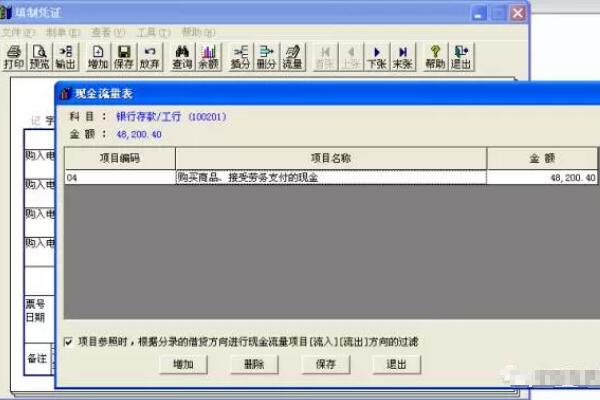Open 预览 (Preview) from the toolbar
The height and width of the screenshot is (400, 600).
pyautogui.click(x=40, y=56)
